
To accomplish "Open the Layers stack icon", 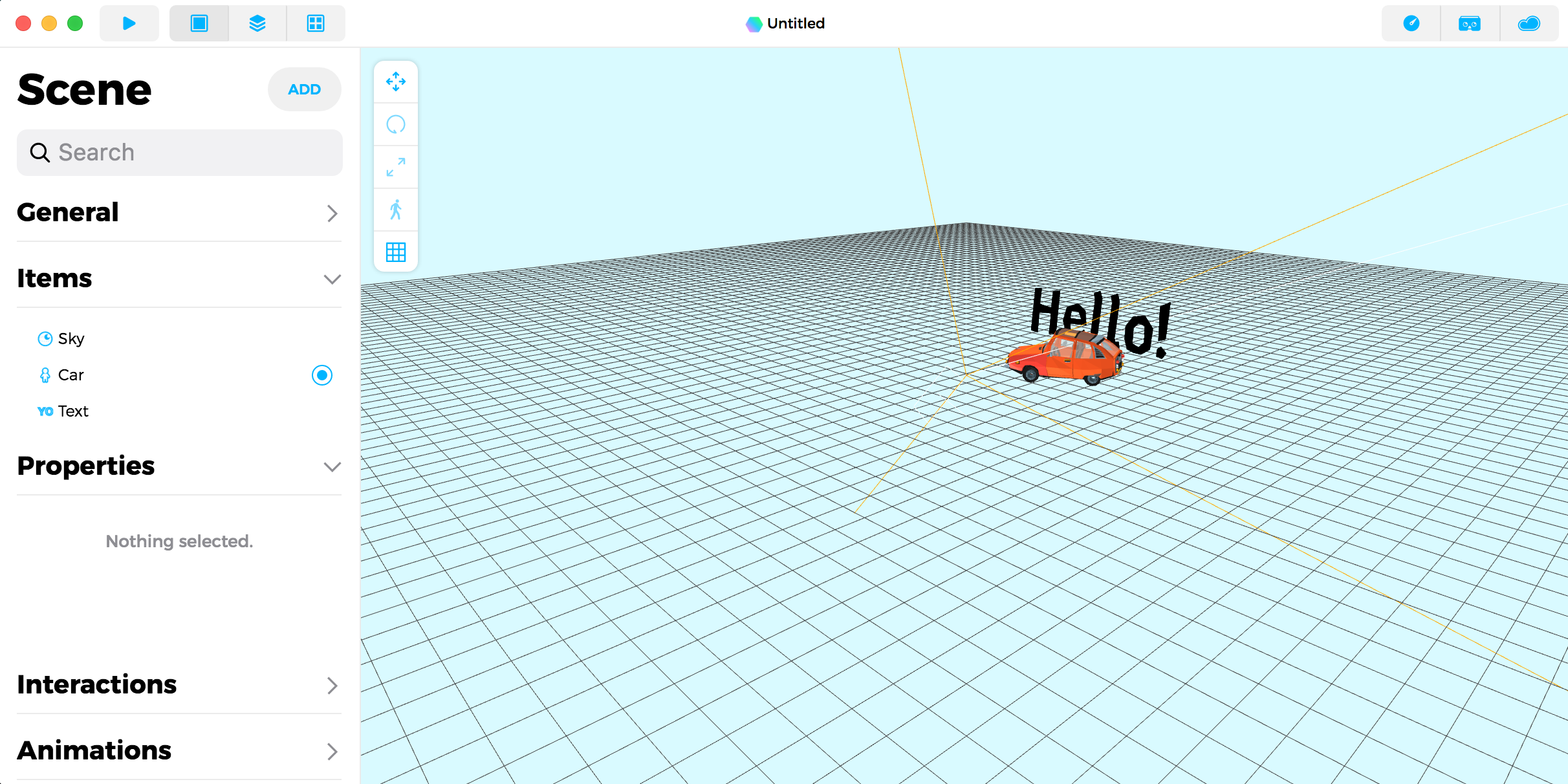I will [x=257, y=24].
